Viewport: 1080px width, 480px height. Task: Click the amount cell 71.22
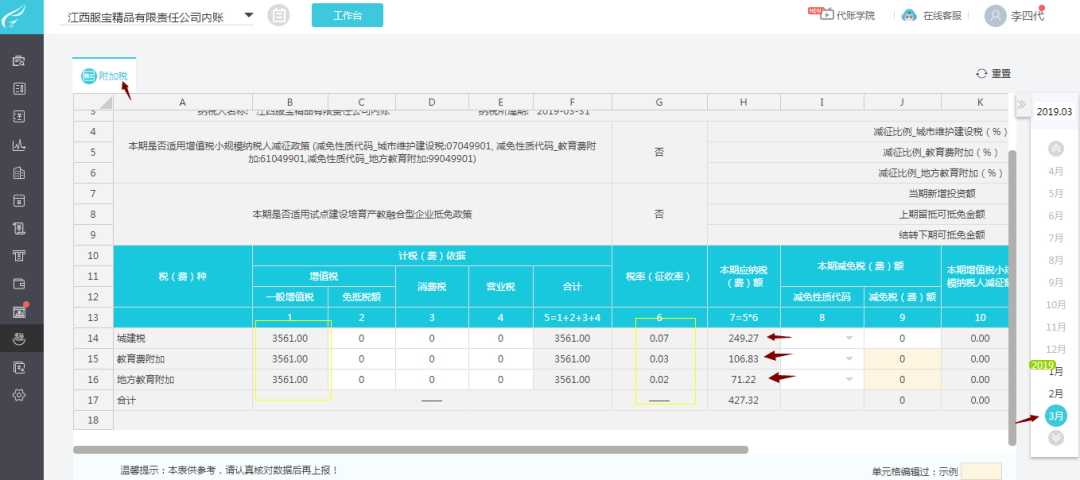(x=744, y=379)
